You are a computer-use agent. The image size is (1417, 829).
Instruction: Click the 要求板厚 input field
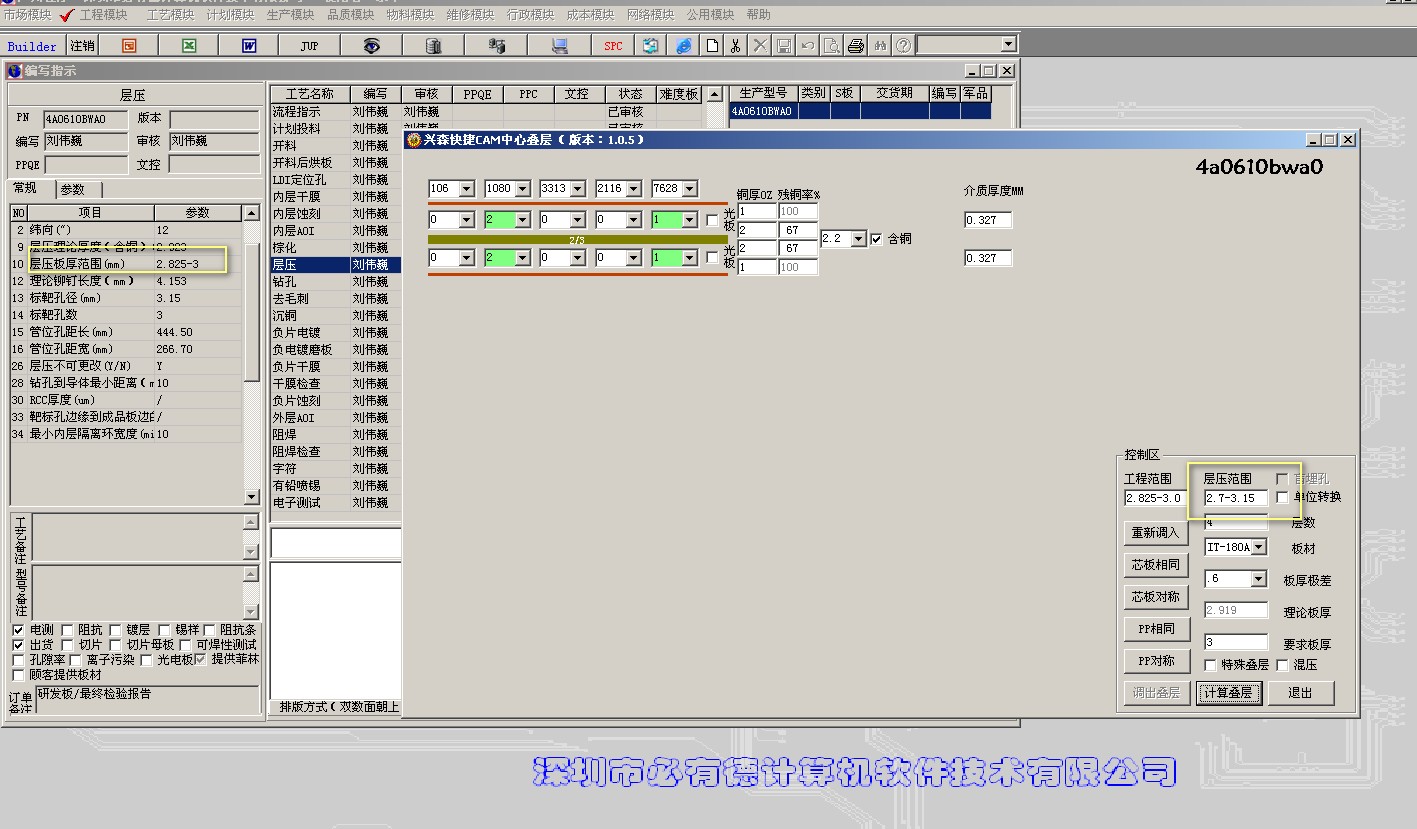pos(1236,642)
